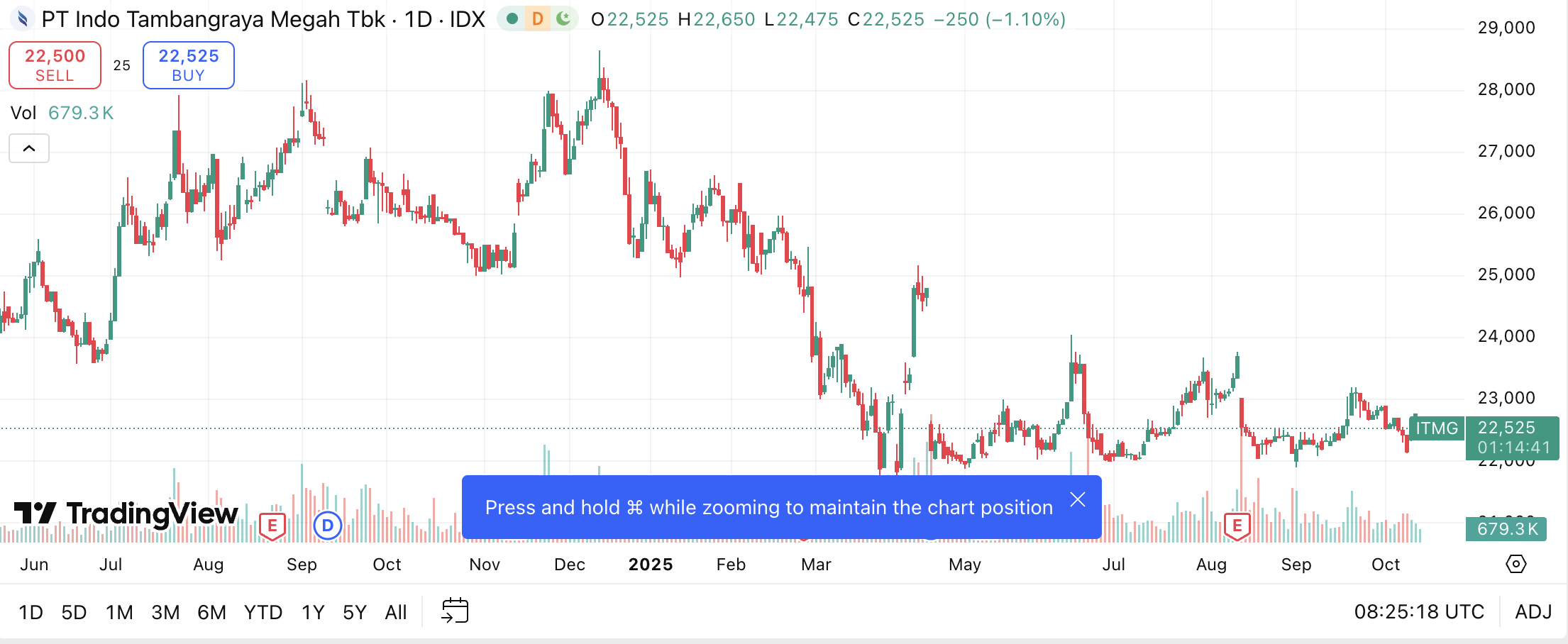Select the 1M time range
This screenshot has width=1568, height=644.
[119, 612]
